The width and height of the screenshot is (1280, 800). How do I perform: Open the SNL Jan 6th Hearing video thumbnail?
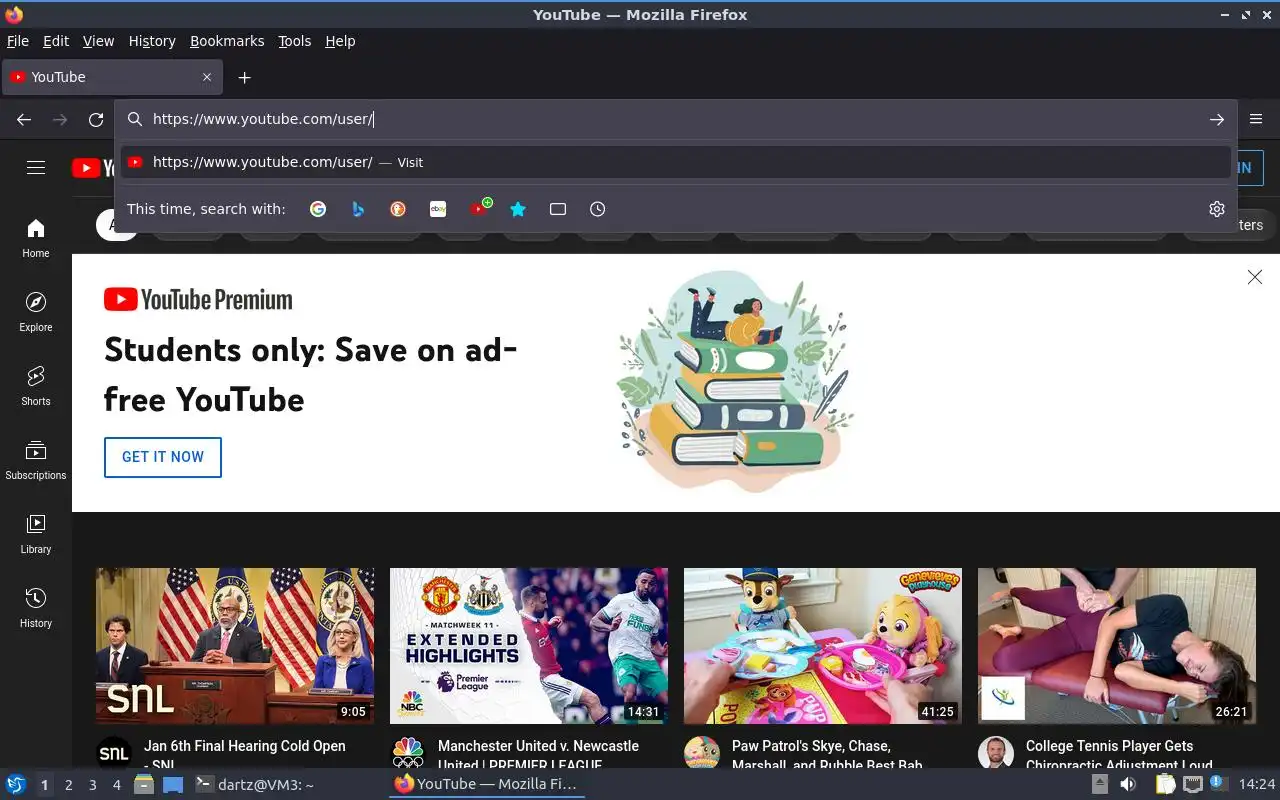(x=235, y=646)
